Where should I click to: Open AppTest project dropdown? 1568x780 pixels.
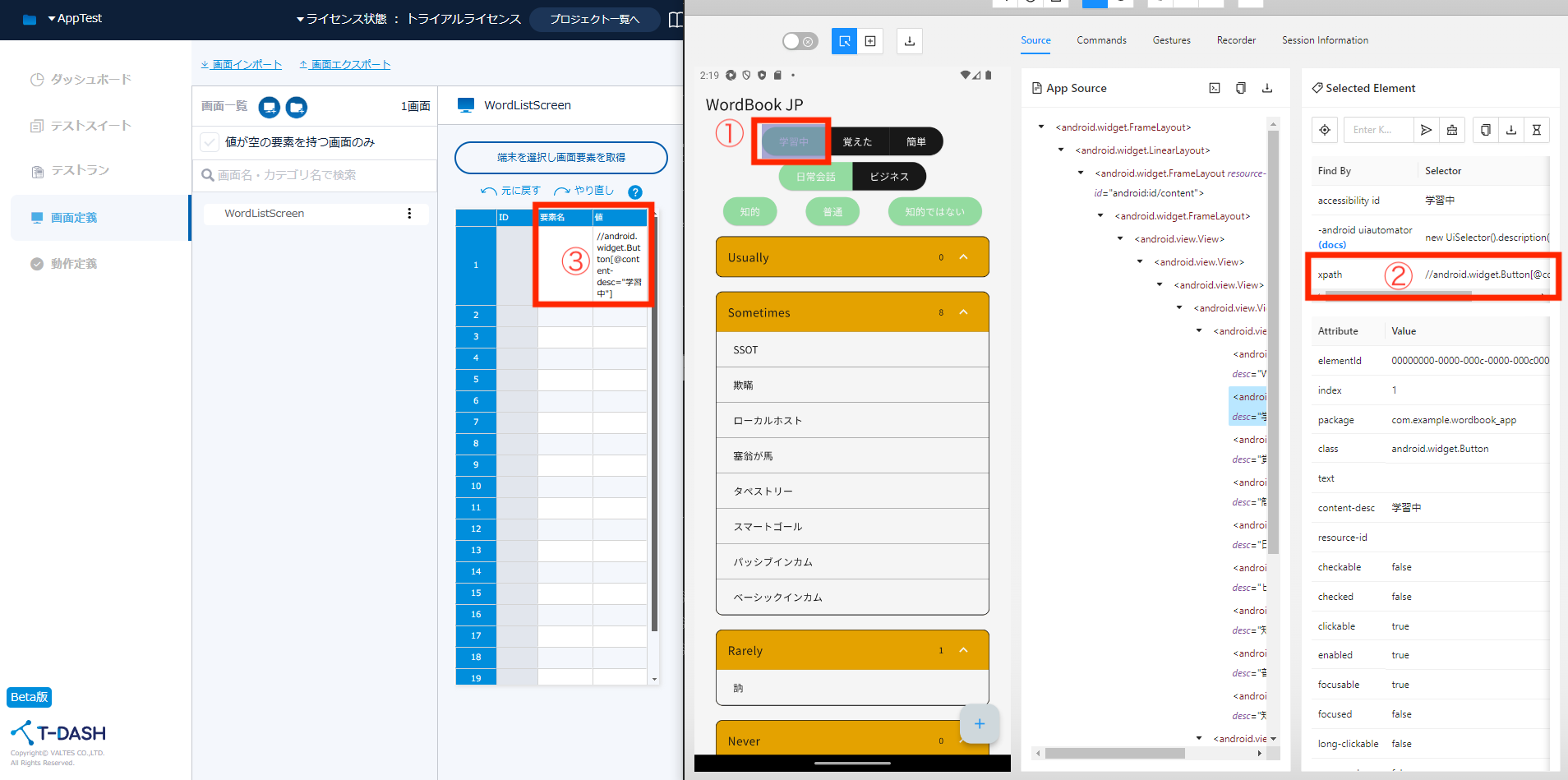[75, 18]
